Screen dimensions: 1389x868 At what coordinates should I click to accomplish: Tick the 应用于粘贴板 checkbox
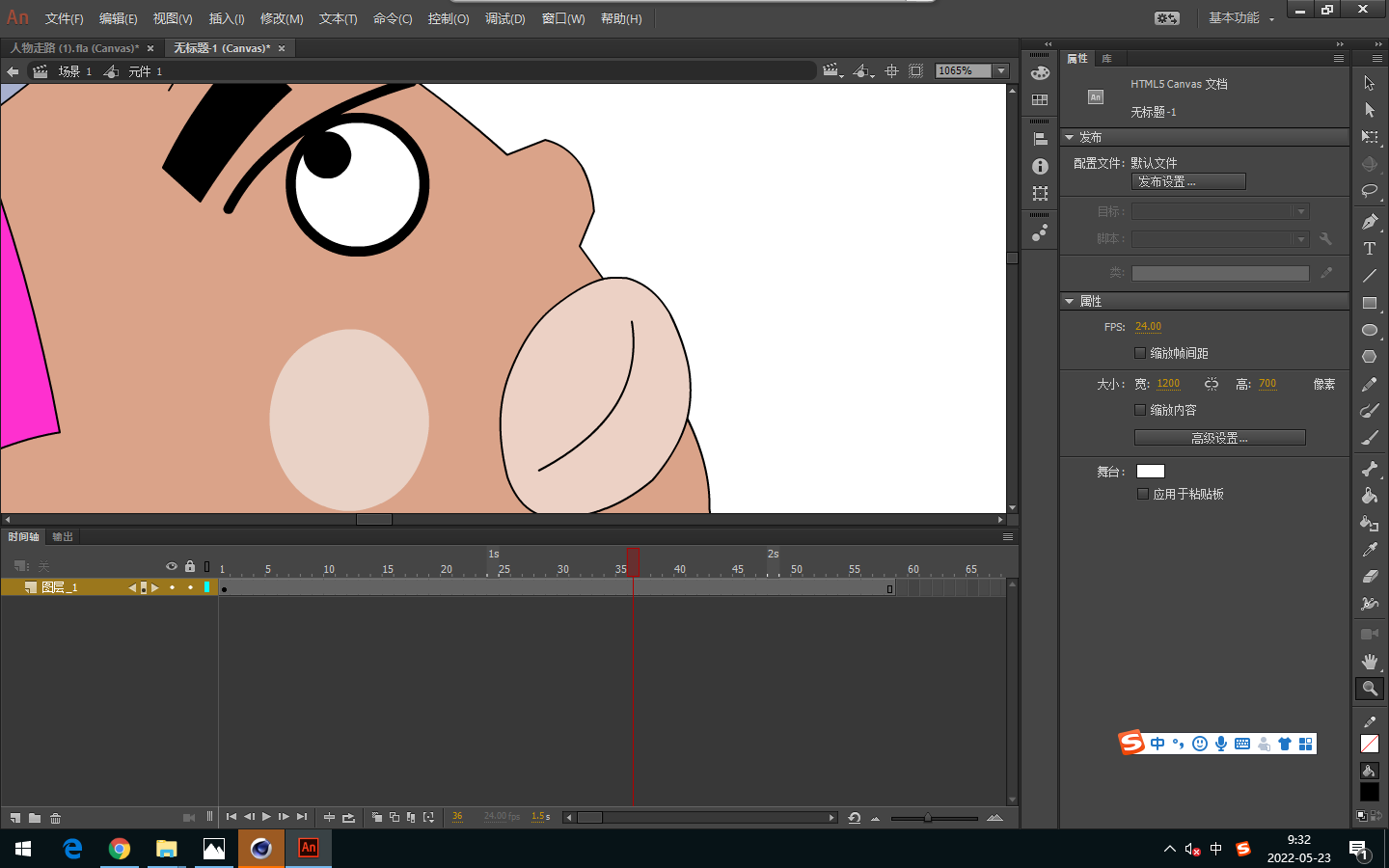pyautogui.click(x=1143, y=494)
